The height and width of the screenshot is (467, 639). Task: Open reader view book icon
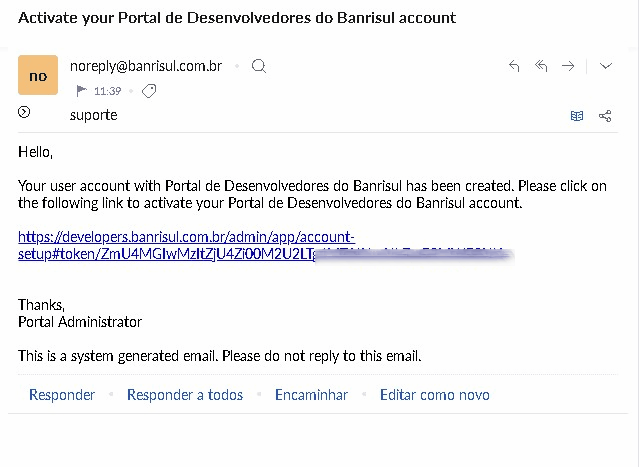click(577, 116)
